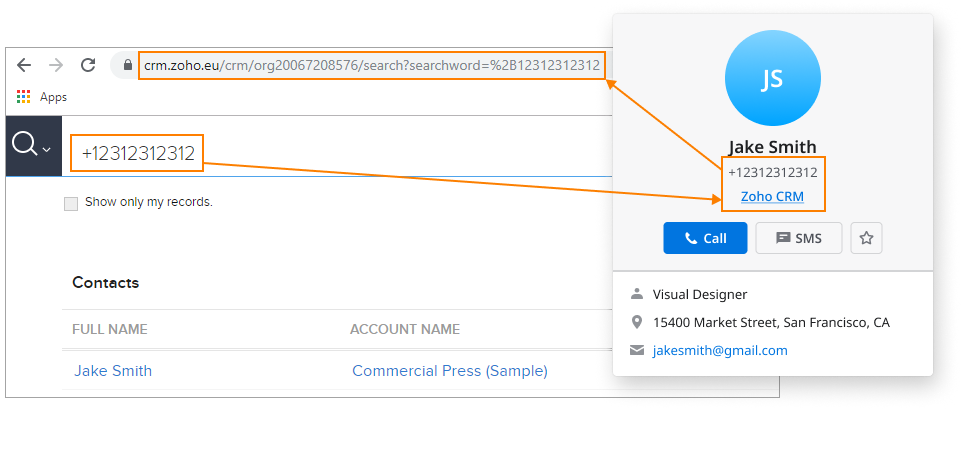
Task: Send a message via the SMS button
Action: (799, 238)
